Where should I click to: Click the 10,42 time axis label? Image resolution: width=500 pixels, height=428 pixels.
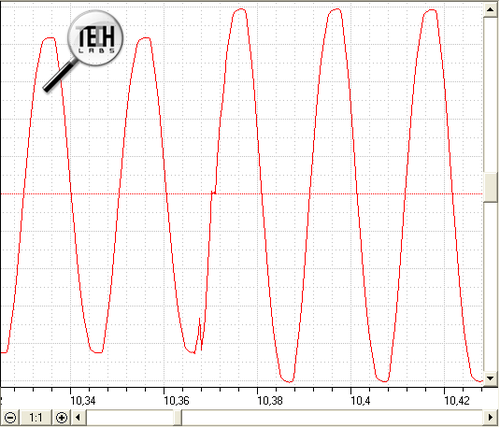[x=457, y=400]
